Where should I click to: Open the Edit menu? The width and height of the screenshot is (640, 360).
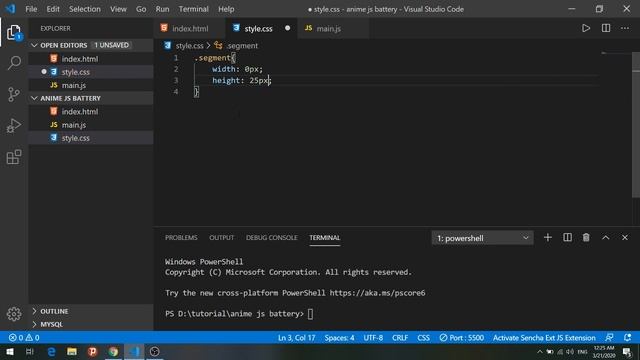(53, 9)
